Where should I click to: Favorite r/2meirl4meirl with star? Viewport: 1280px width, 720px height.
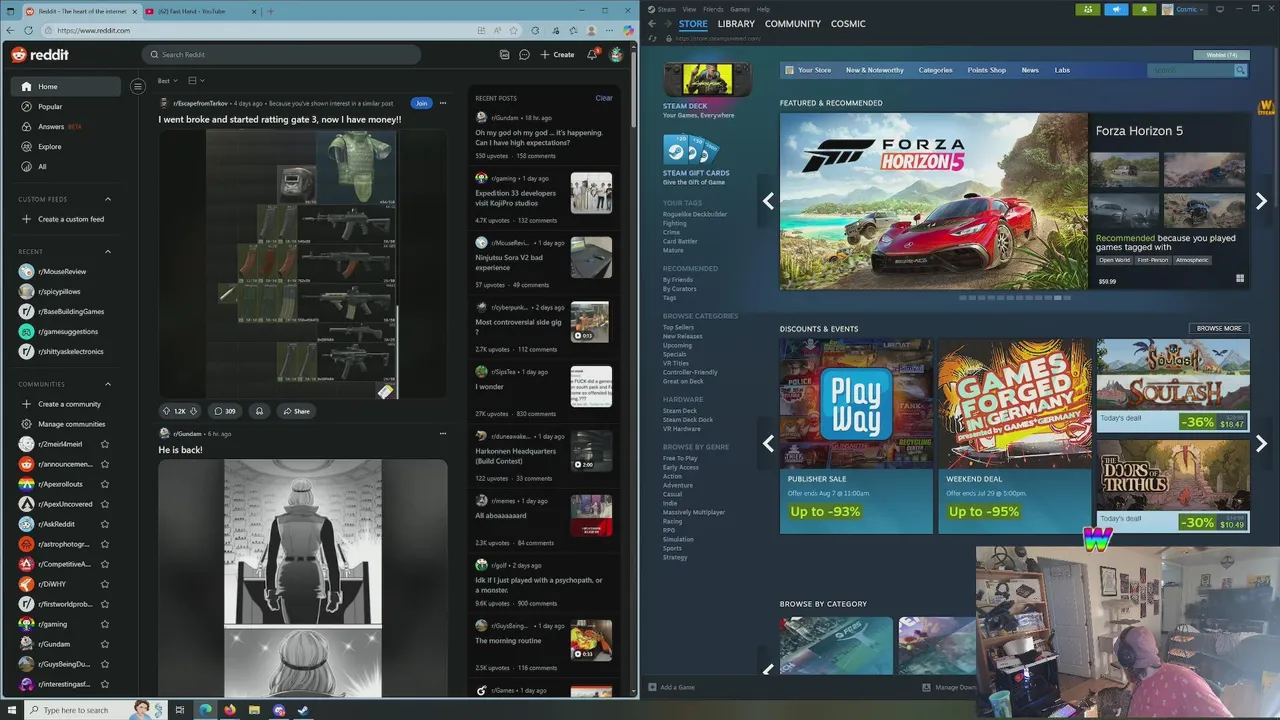105,444
